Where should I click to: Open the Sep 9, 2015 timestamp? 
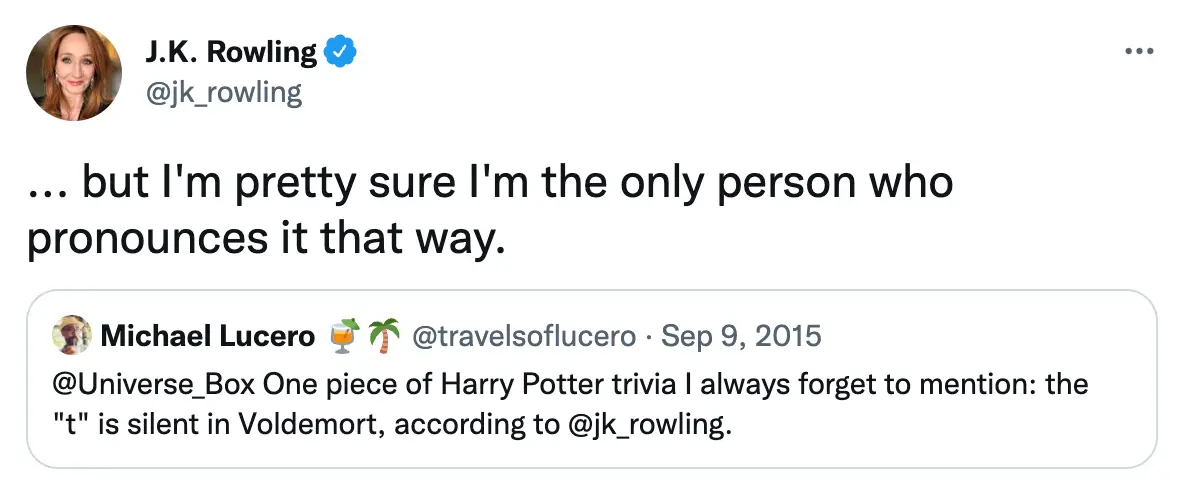click(739, 337)
